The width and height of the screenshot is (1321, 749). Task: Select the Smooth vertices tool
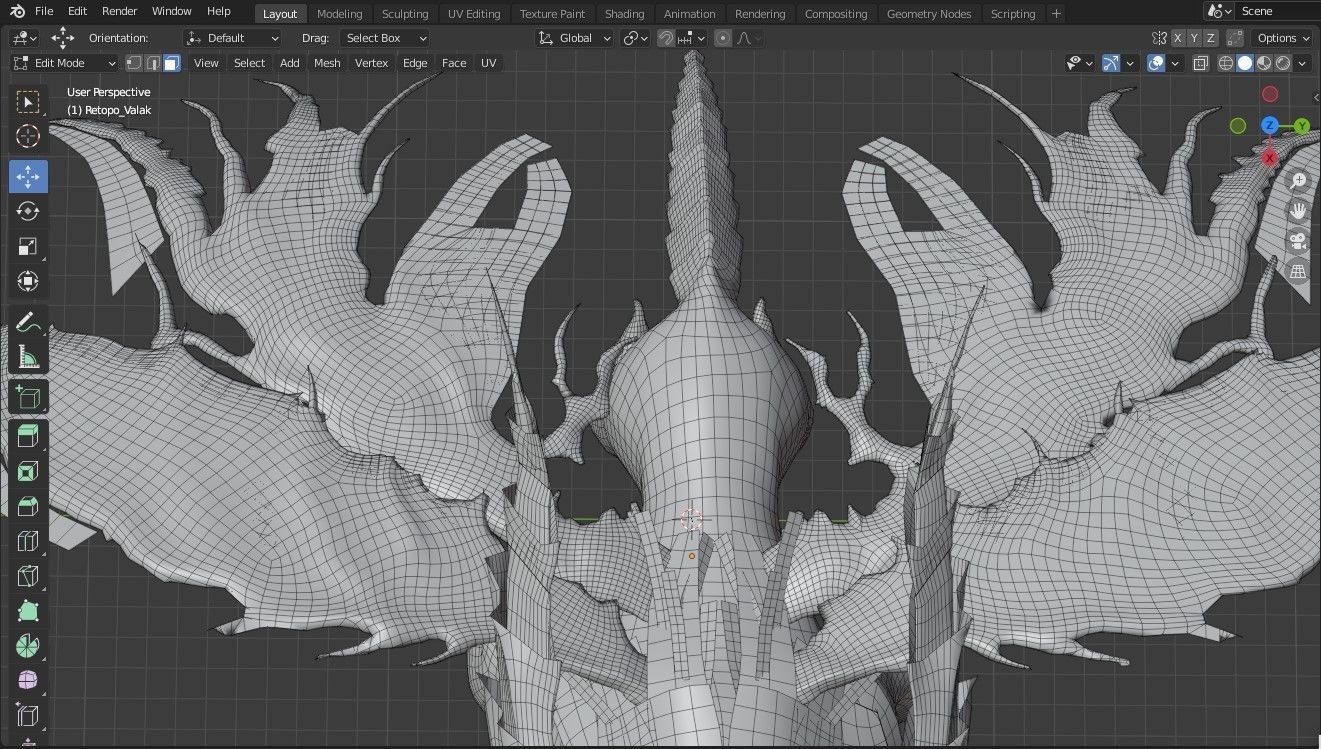[x=28, y=680]
